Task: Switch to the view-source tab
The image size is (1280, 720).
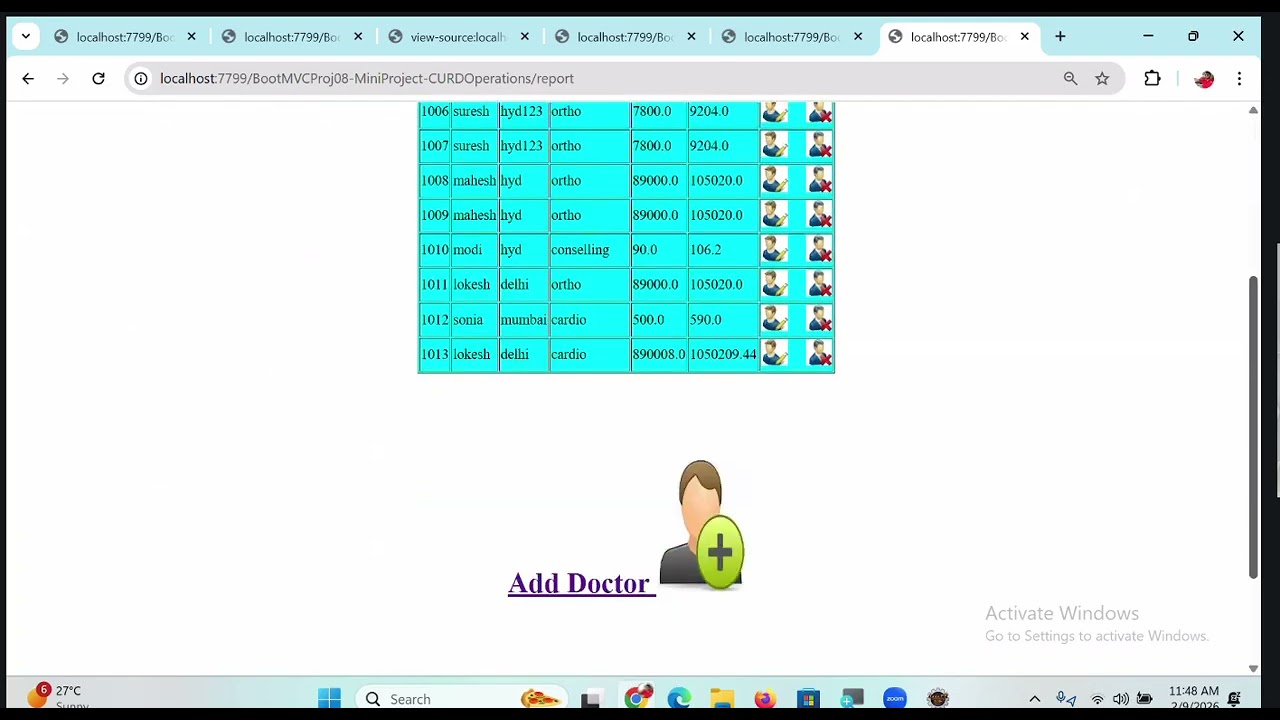Action: click(458, 37)
